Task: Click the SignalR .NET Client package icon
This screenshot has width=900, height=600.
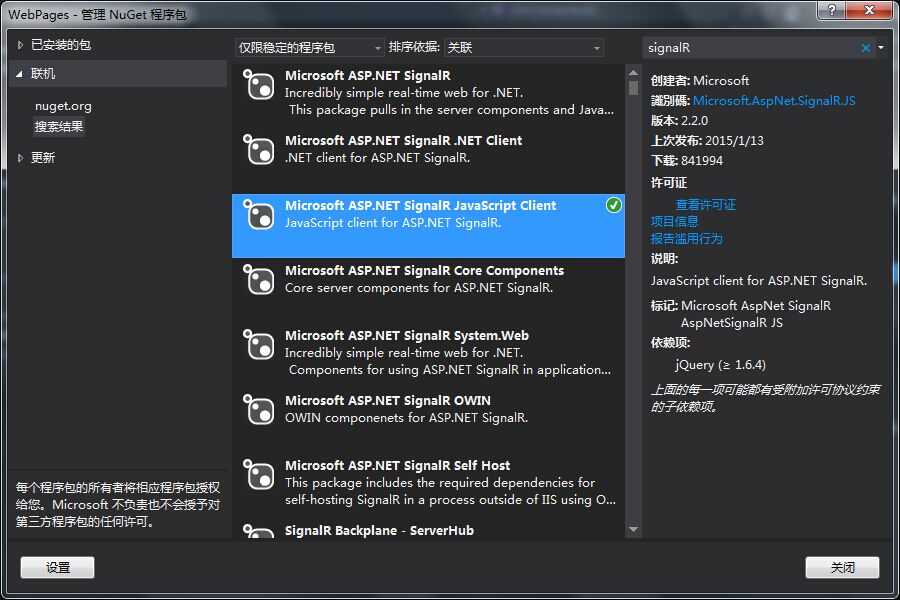Action: pyautogui.click(x=259, y=150)
